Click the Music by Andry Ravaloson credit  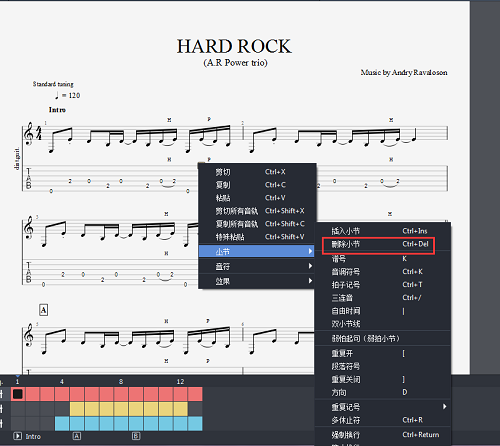[404, 72]
